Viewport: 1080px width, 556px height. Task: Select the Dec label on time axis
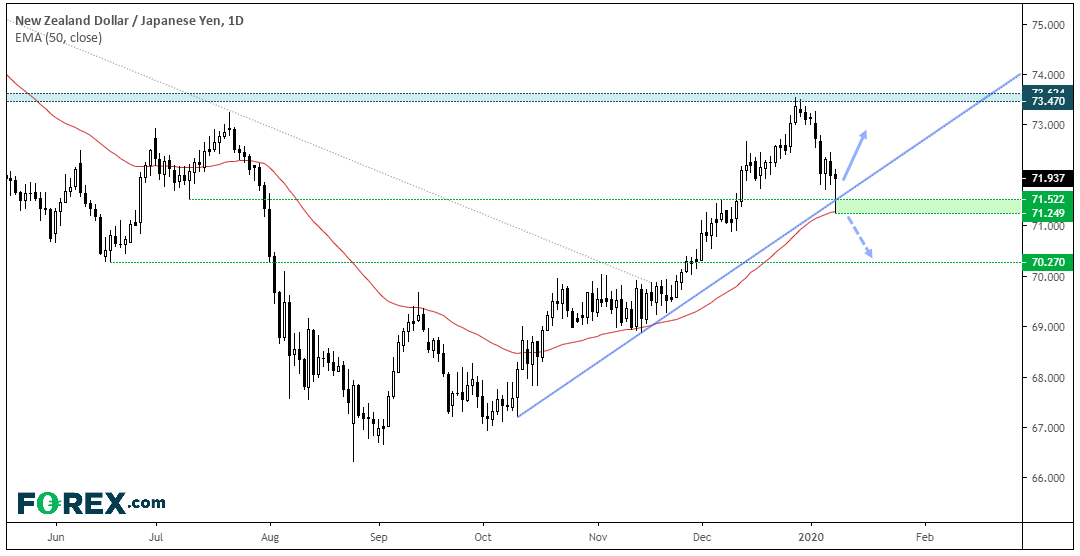coord(702,535)
